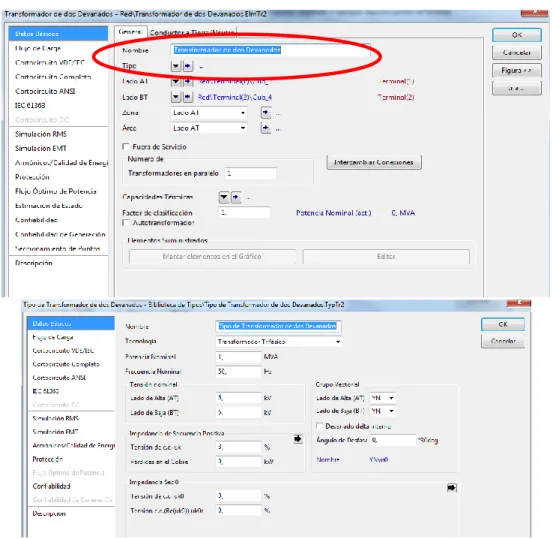
Task: Click Tensión de c.c. uk percent field
Action: pos(238,447)
